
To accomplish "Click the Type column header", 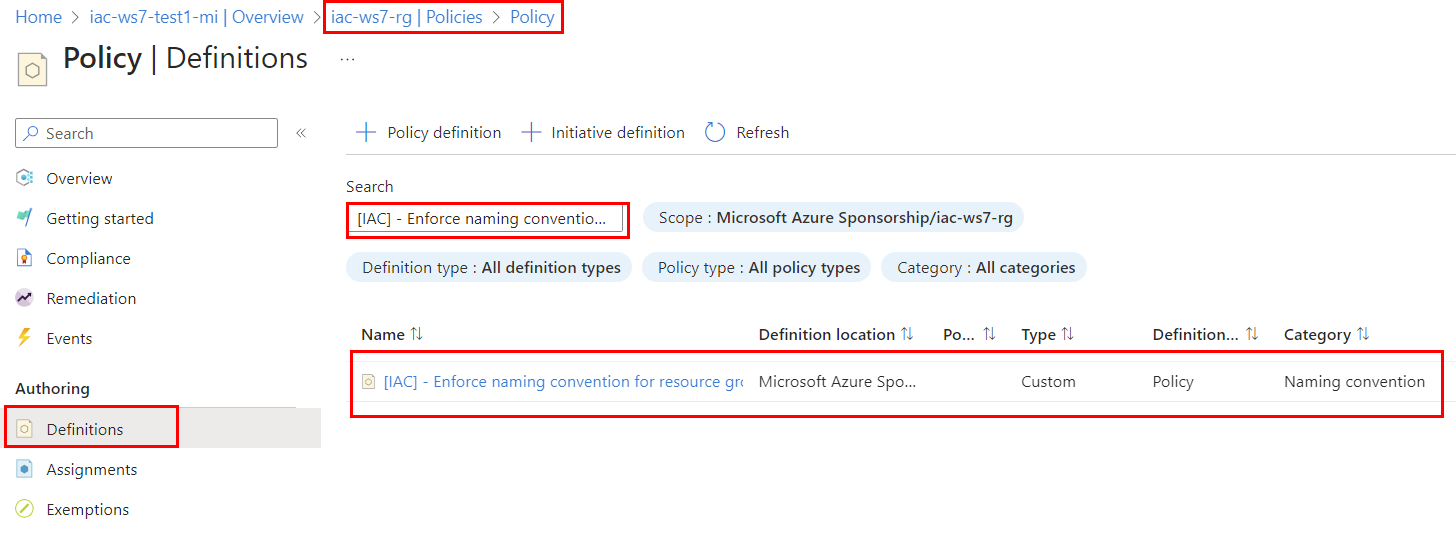I will point(1038,334).
